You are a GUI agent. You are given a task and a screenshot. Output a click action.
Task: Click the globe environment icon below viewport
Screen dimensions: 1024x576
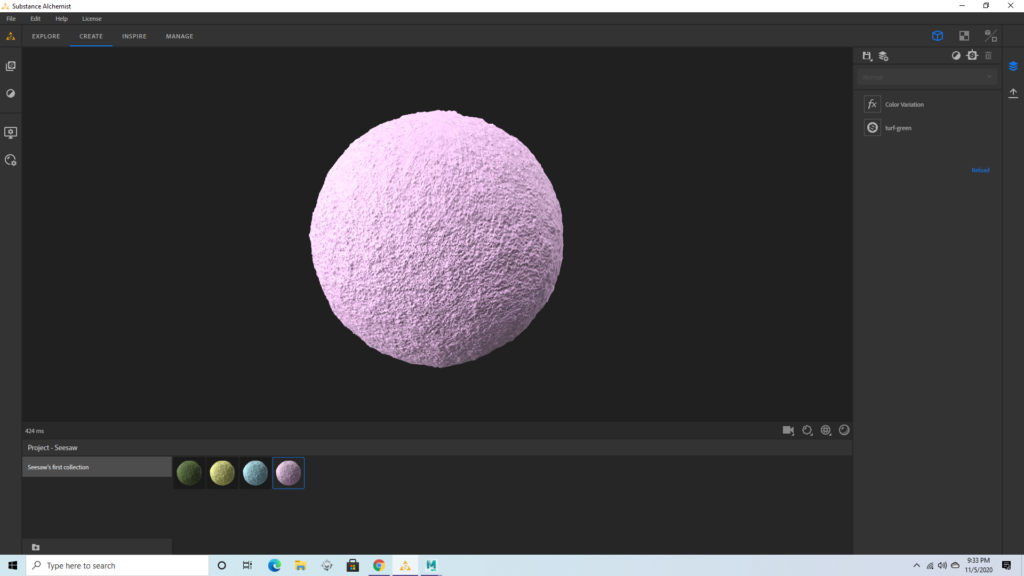(826, 430)
